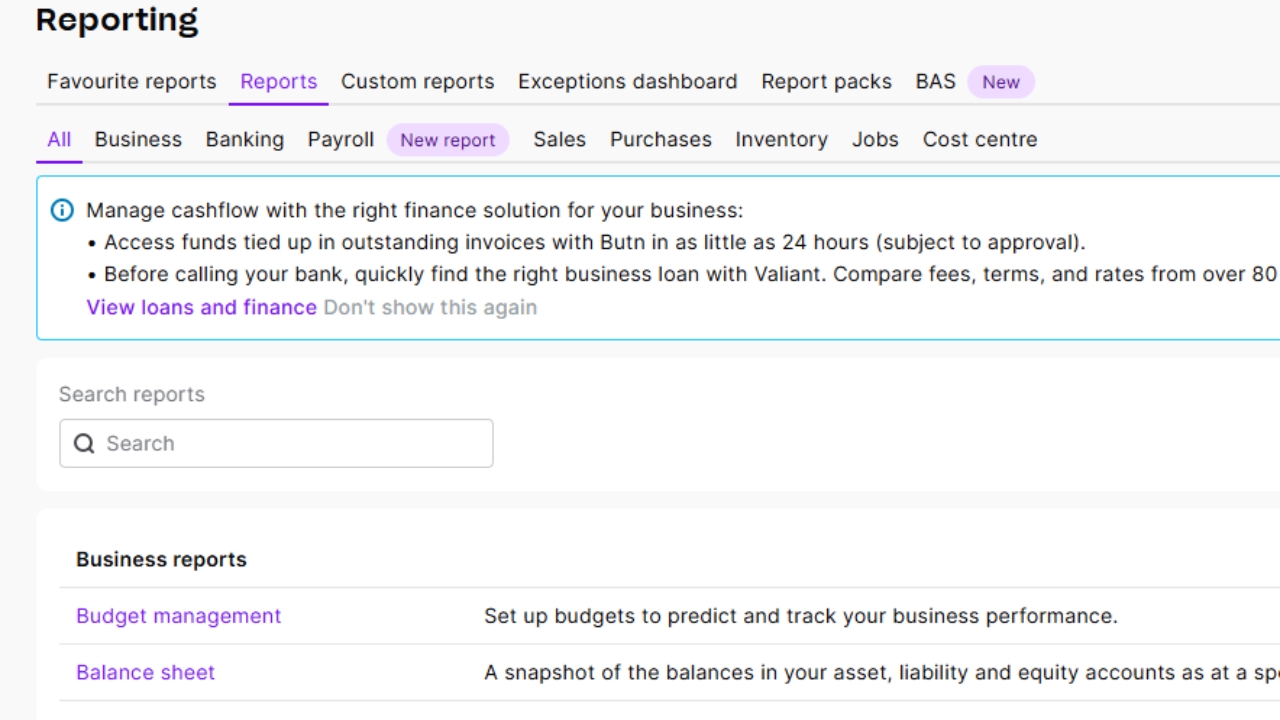Click the Butn outstanding invoices bullet text
Screen dimensions: 1280x720
click(x=595, y=242)
